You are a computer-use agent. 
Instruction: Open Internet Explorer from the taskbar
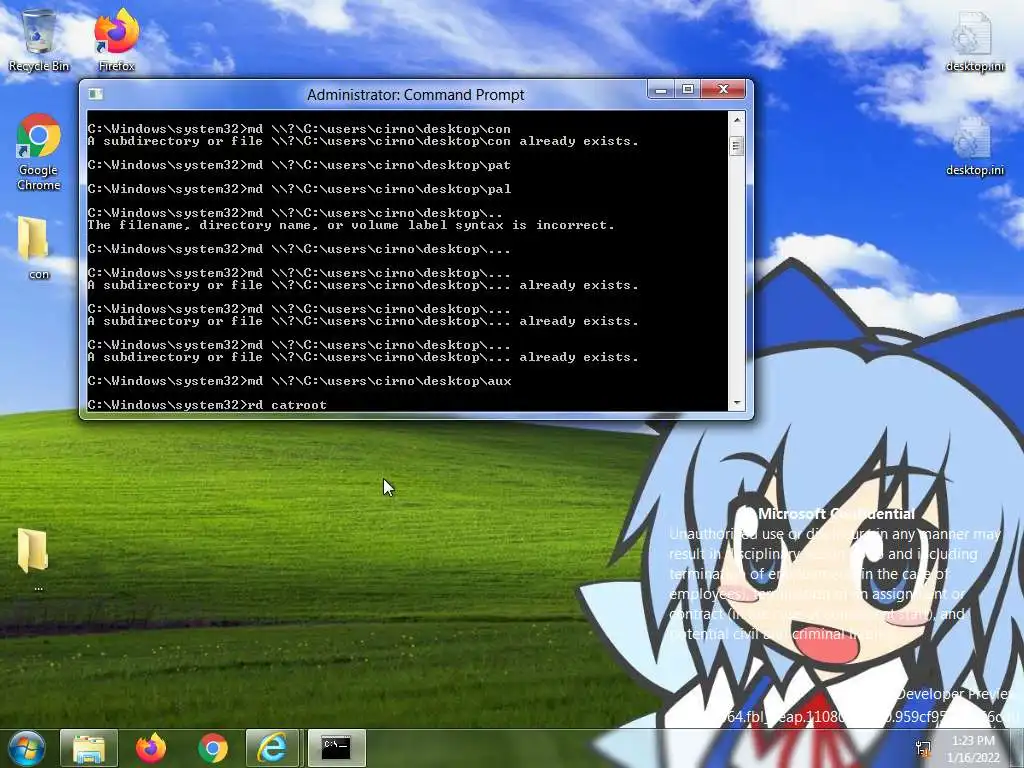(x=272, y=748)
